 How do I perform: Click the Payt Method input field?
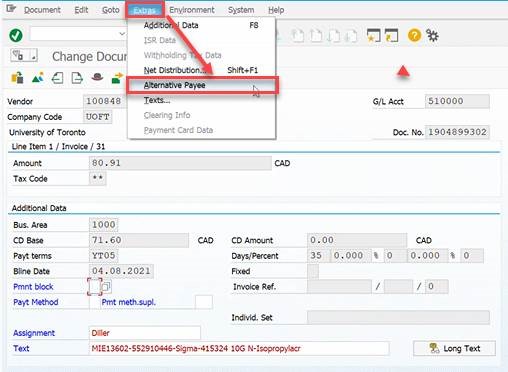pyautogui.click(x=95, y=302)
